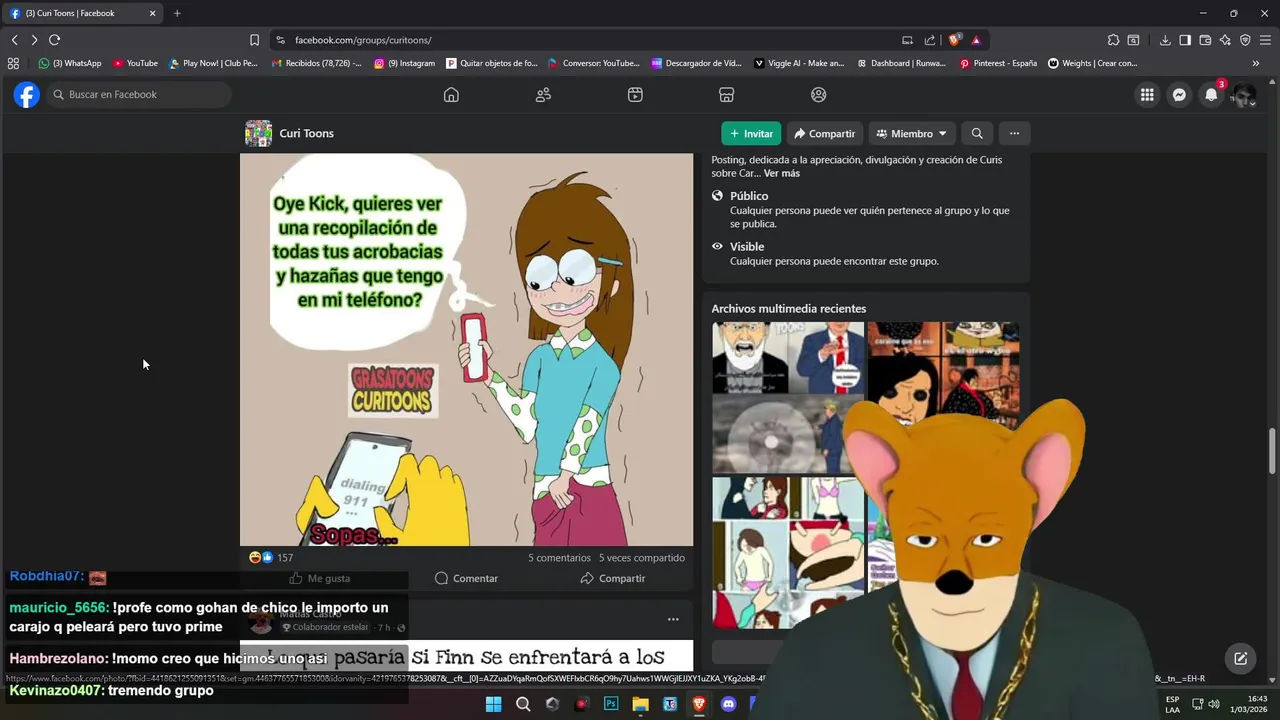This screenshot has height=720, width=1280.
Task: Open the Miembro dropdown
Action: click(911, 133)
